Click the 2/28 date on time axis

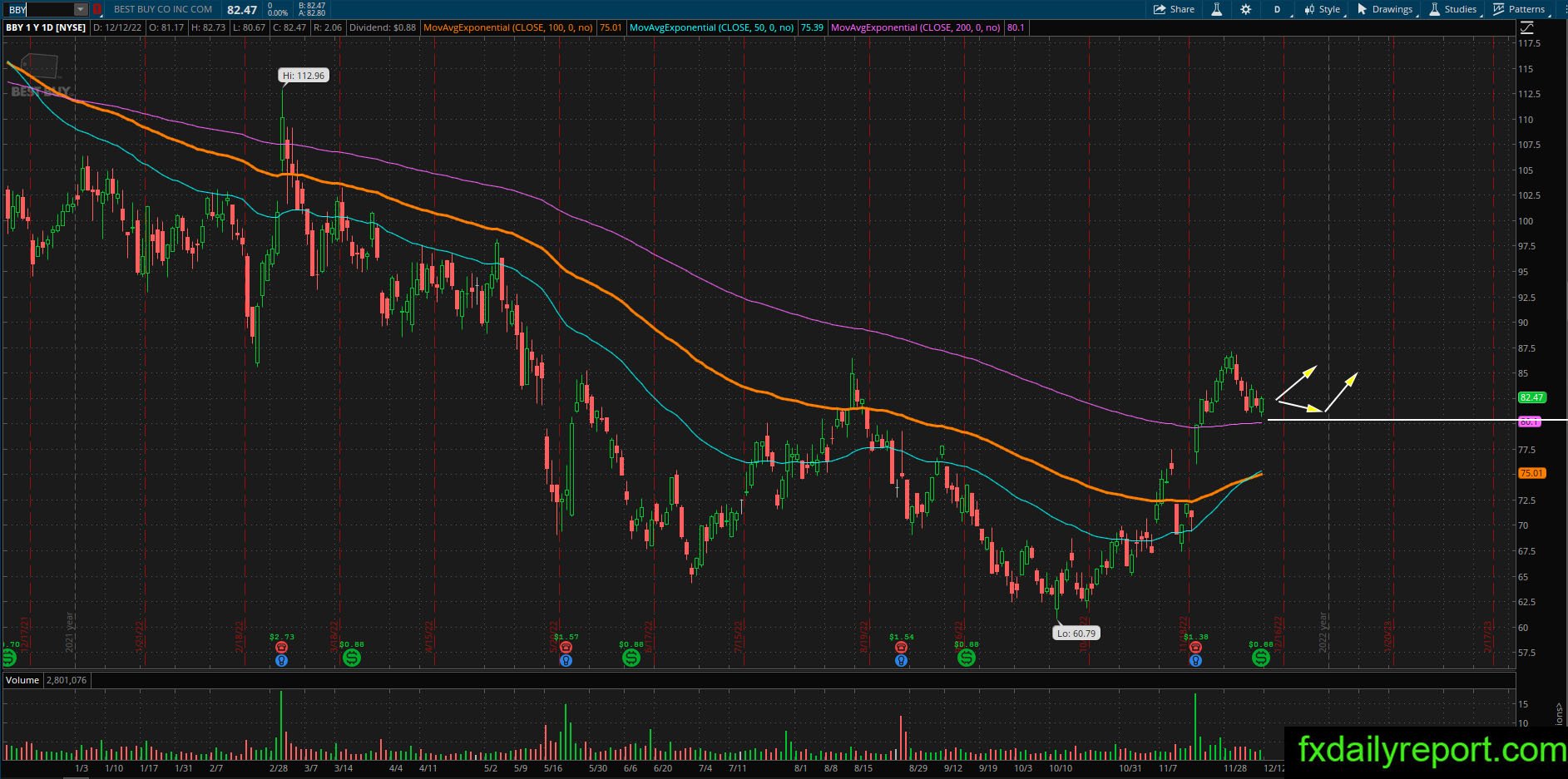[279, 768]
